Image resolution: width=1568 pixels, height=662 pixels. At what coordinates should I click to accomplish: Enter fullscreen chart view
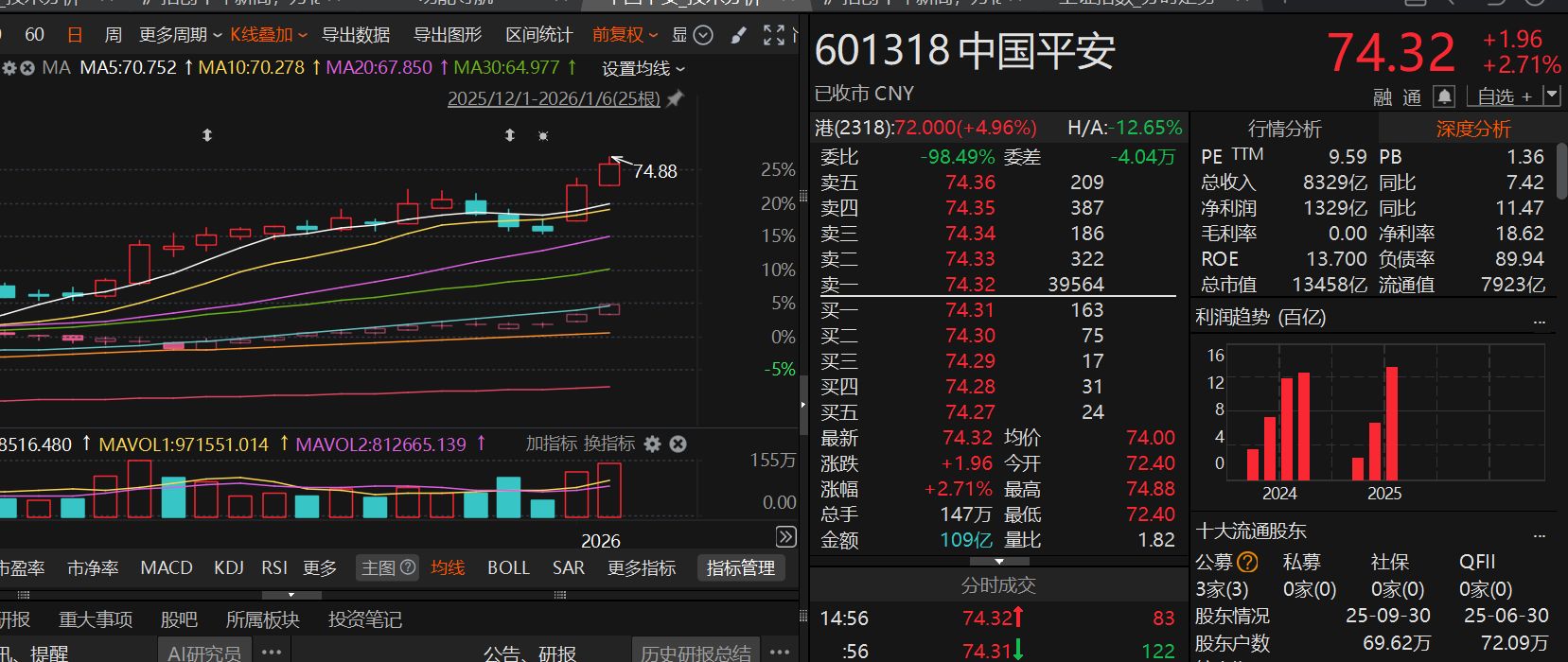tap(774, 36)
